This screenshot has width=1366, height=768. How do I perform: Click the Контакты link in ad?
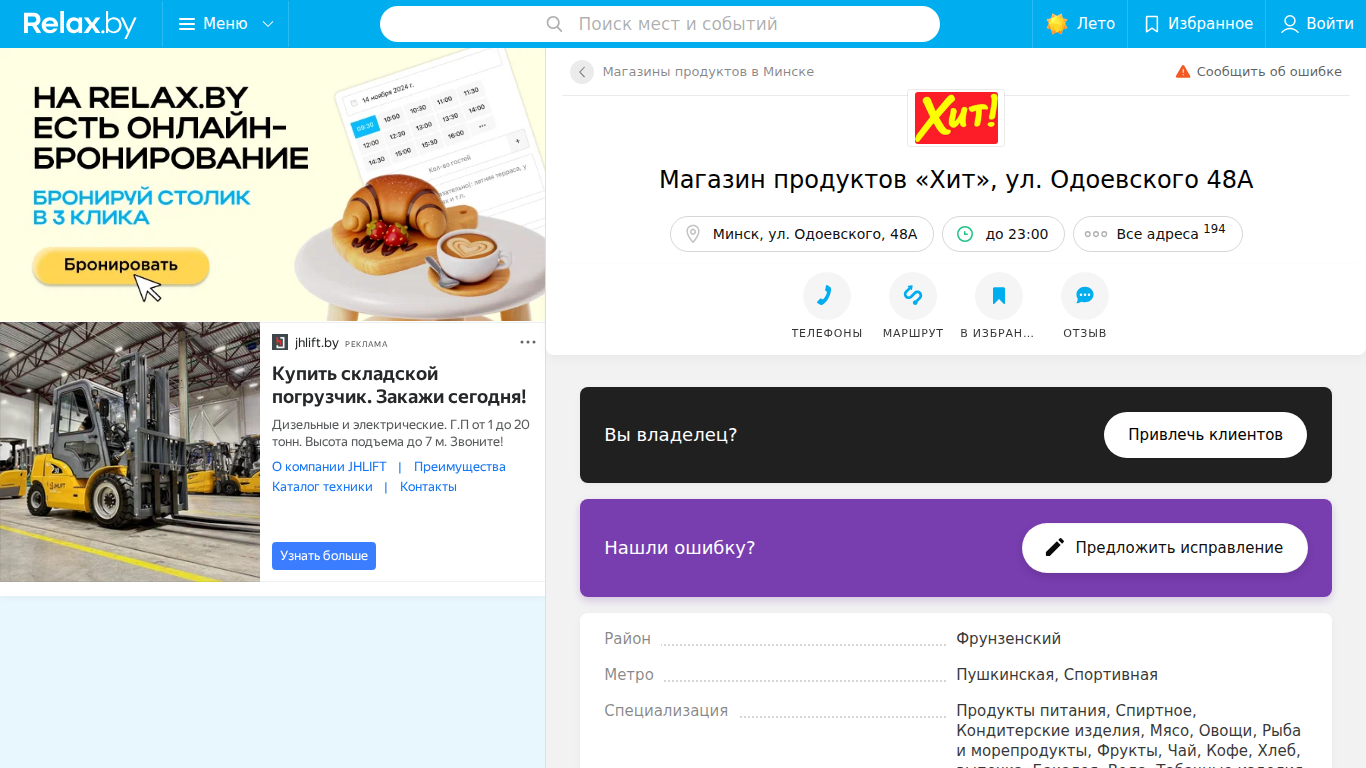428,487
